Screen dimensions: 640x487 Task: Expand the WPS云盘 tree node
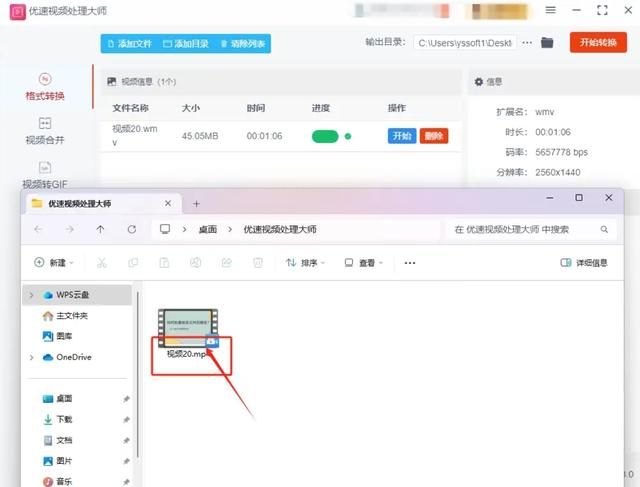31,295
